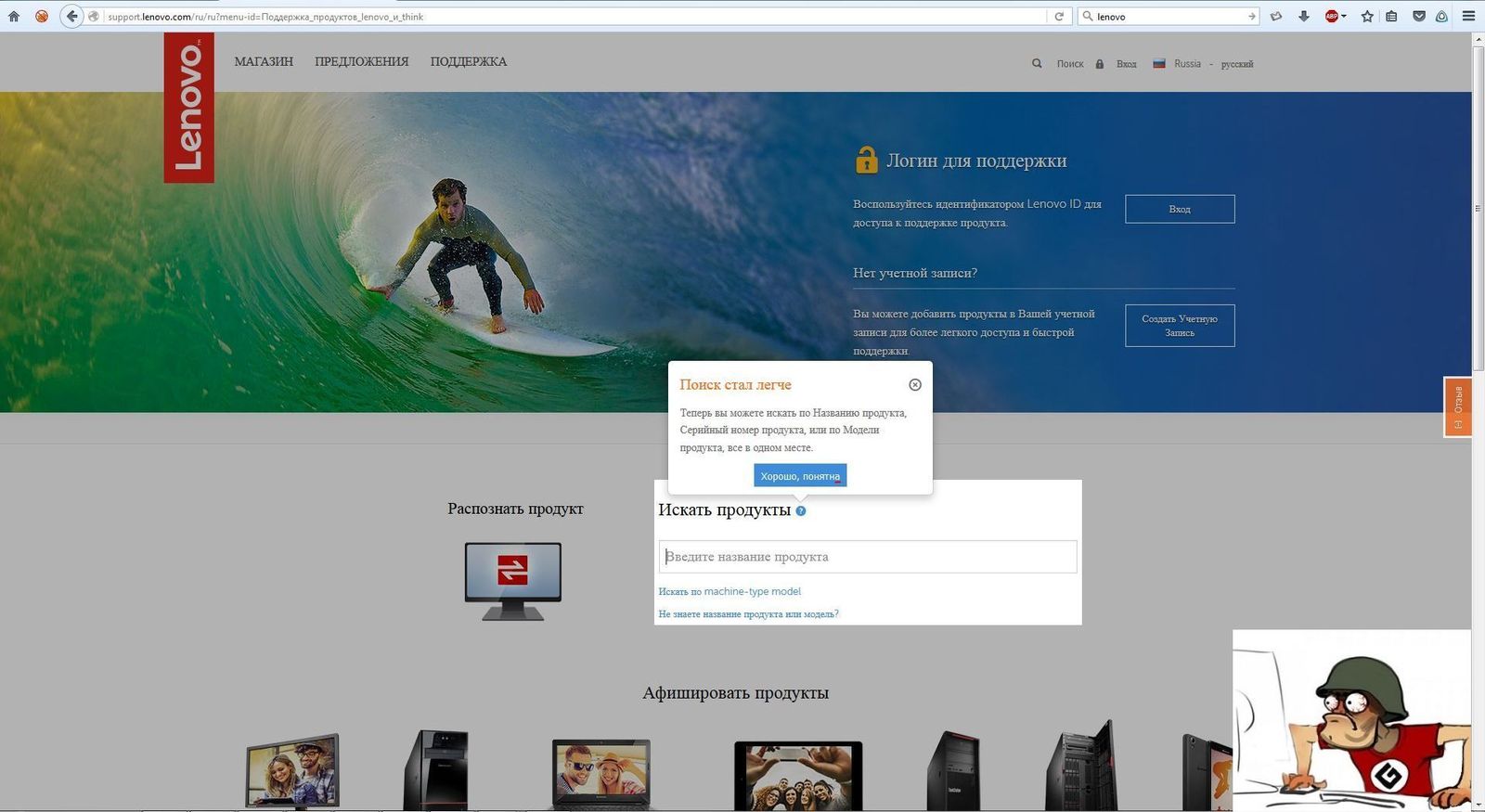The image size is (1485, 812).
Task: Click the browser search field containing lenovo
Action: click(1169, 16)
